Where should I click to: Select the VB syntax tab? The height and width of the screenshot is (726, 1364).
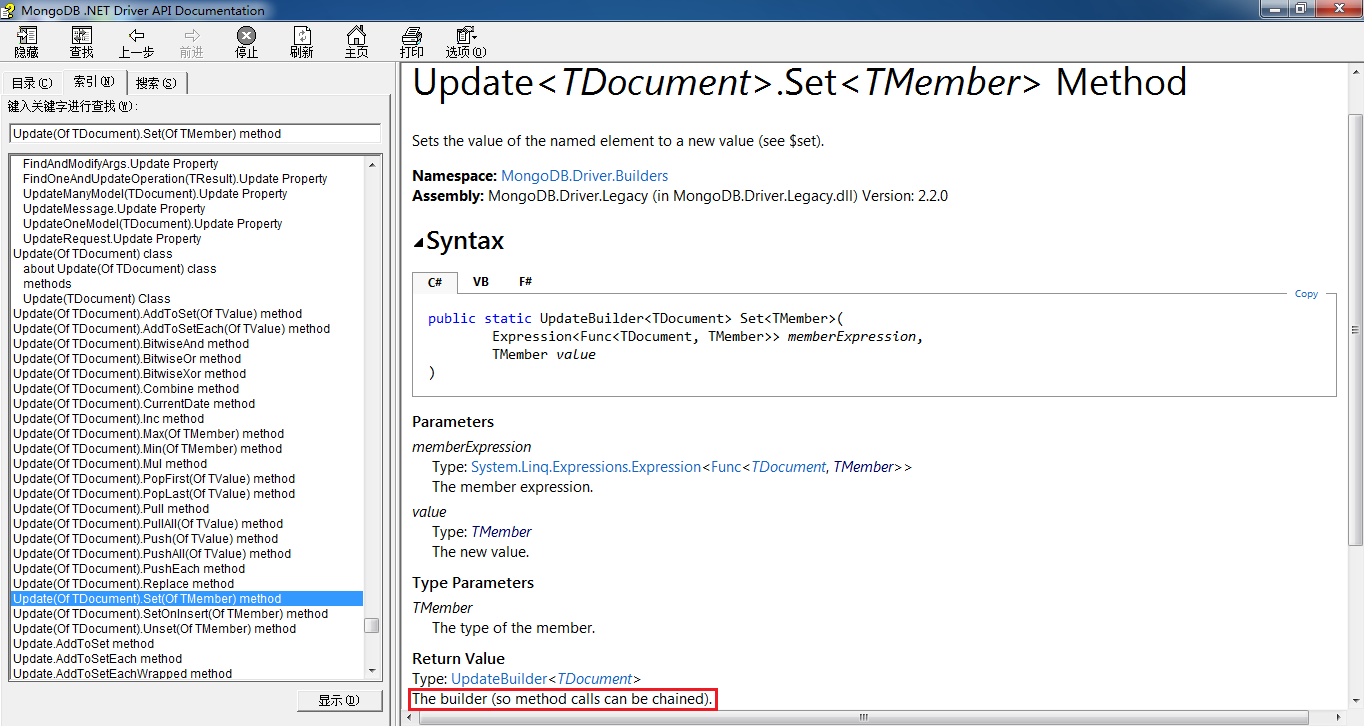click(481, 282)
